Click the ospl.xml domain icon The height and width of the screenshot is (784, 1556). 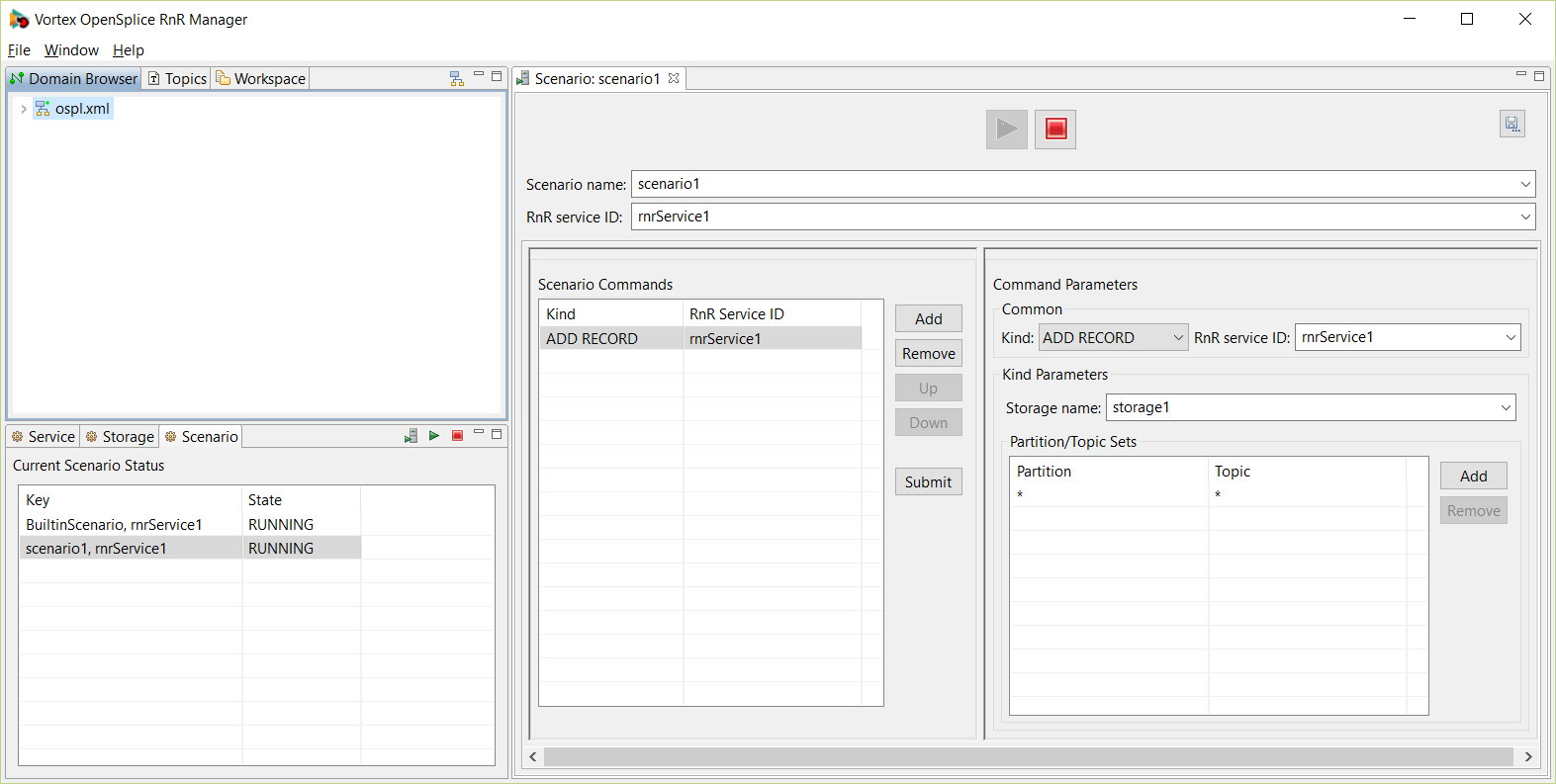[x=43, y=109]
